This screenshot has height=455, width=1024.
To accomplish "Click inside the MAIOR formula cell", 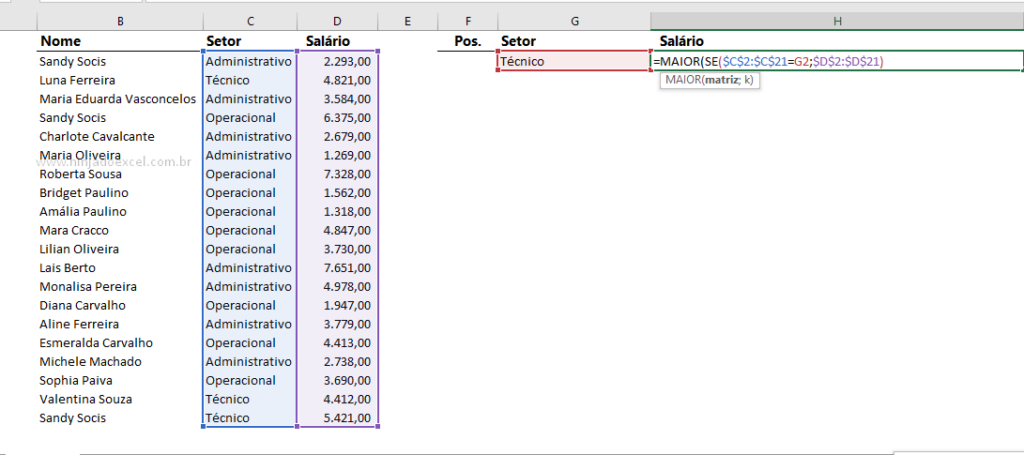I will click(x=837, y=61).
